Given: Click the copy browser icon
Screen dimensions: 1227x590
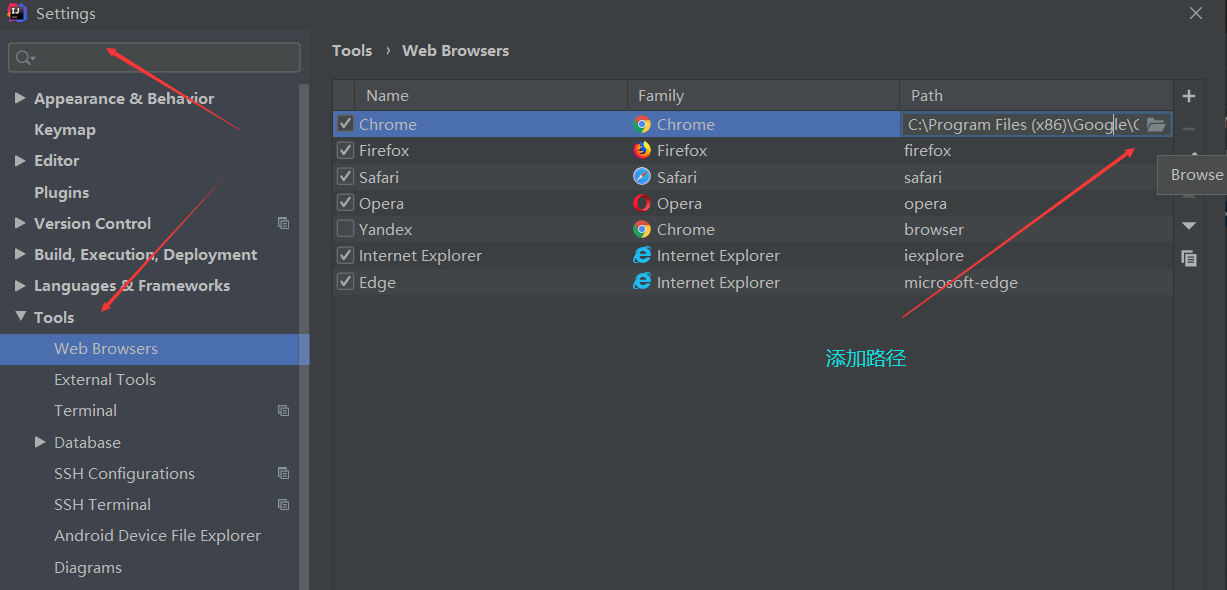Looking at the screenshot, I should (1188, 258).
